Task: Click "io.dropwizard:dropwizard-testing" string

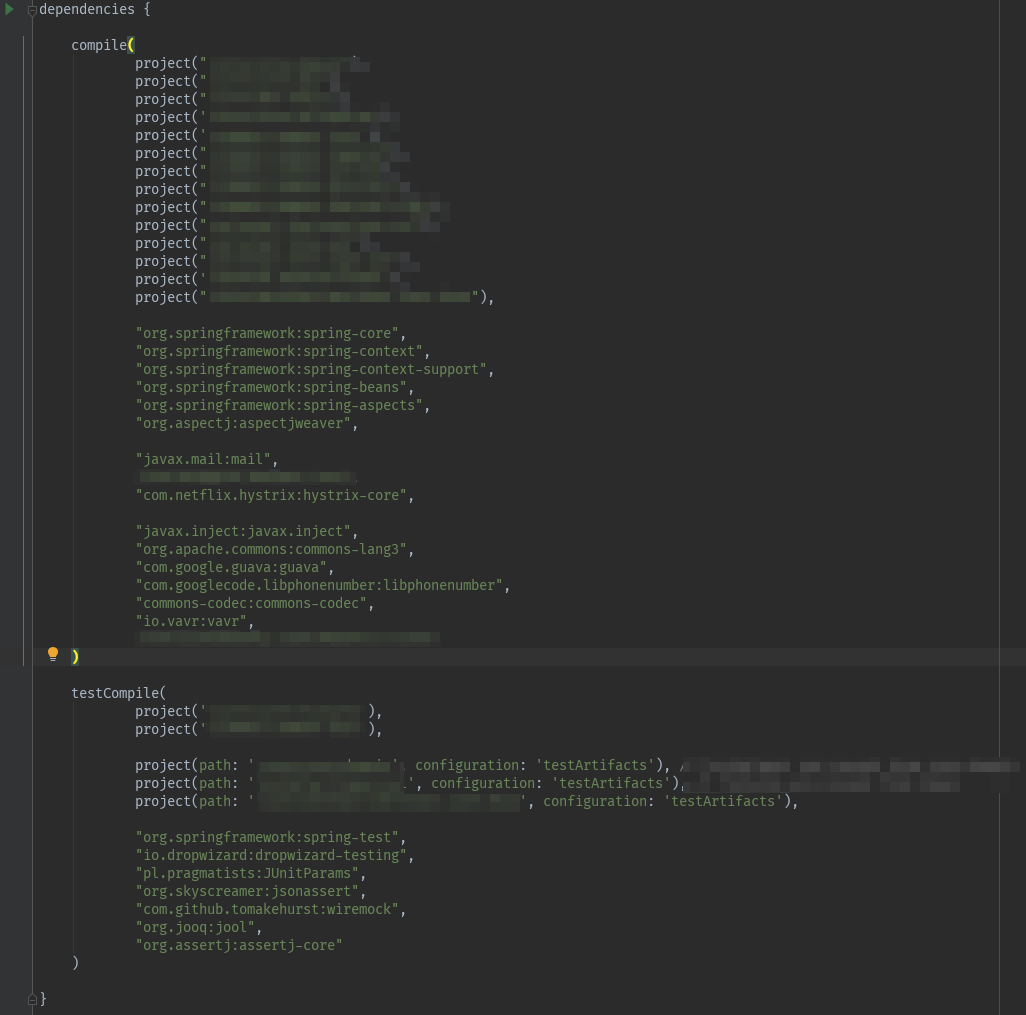Action: point(274,855)
